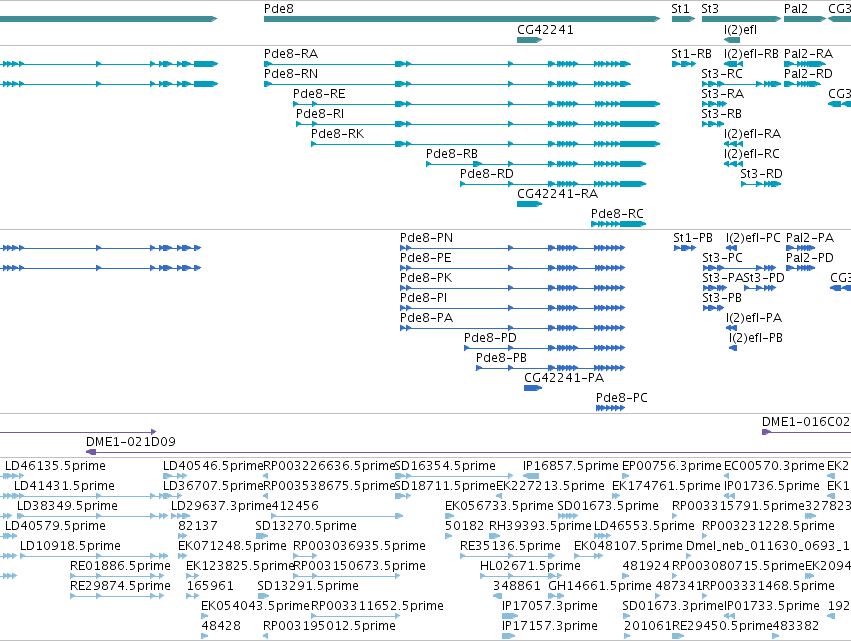Choose transcript Pde8-RB
This screenshot has width=851, height=641.
pos(536,164)
